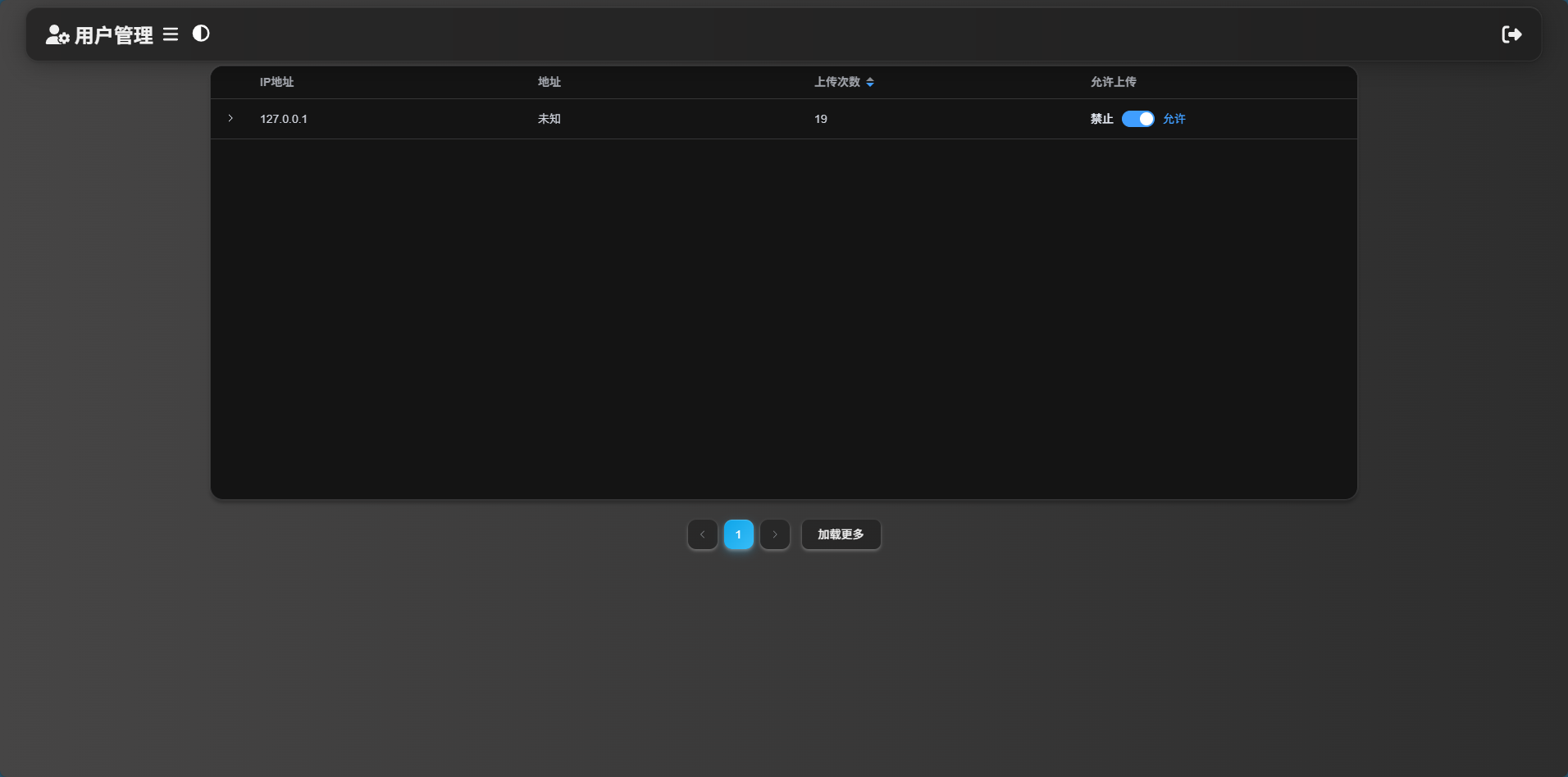
Task: Open the hamburger menu in header
Action: click(171, 34)
